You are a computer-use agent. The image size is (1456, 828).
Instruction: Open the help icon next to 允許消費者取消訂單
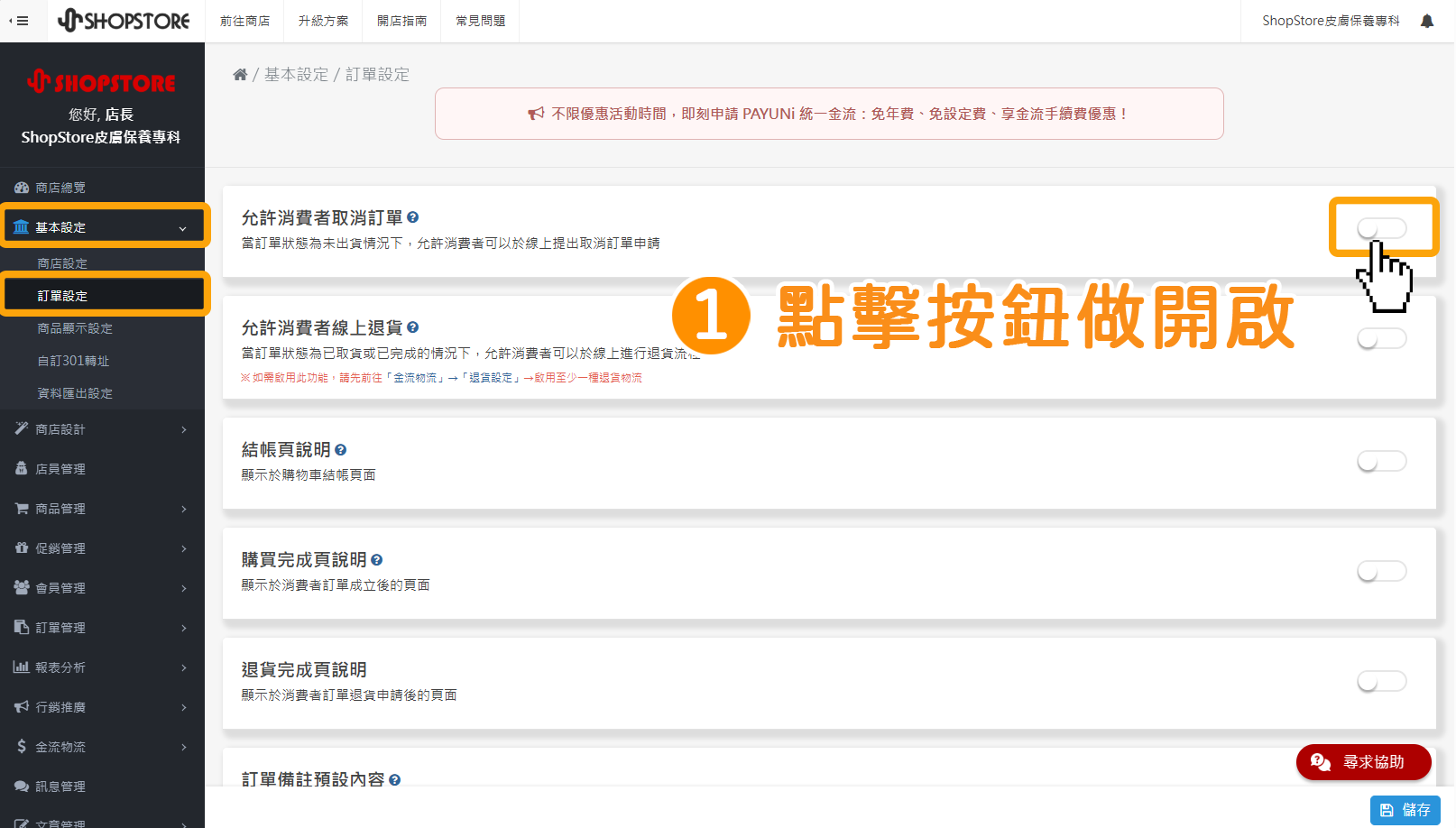pos(413,216)
